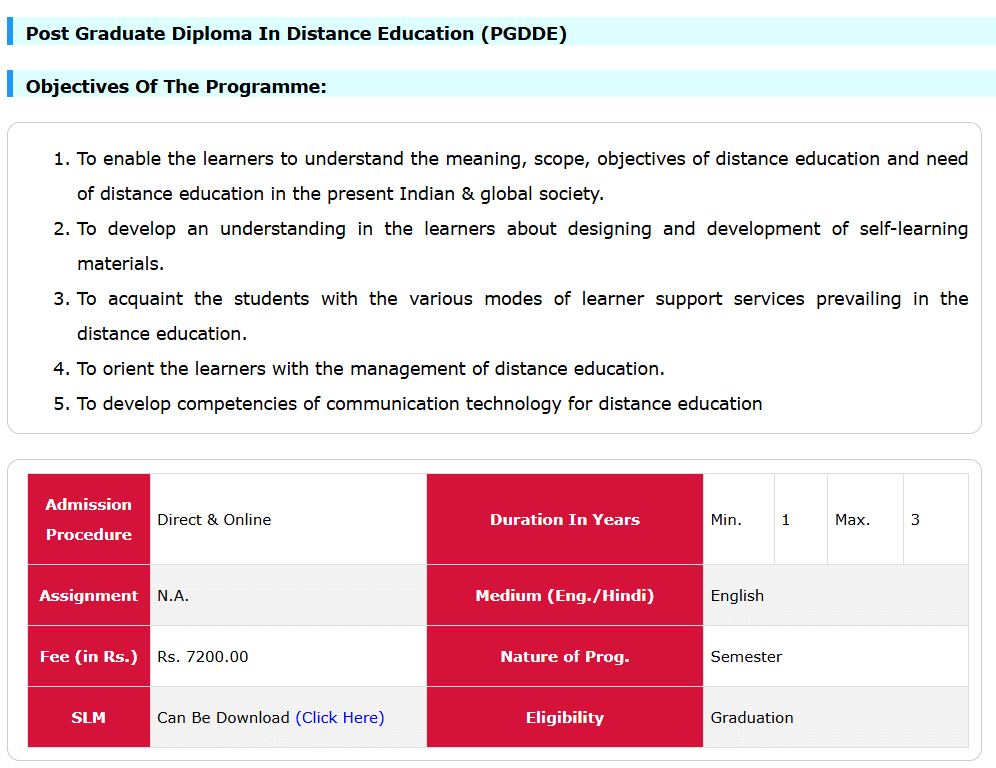Click the 'Nature of Prog.' header cell

click(565, 656)
